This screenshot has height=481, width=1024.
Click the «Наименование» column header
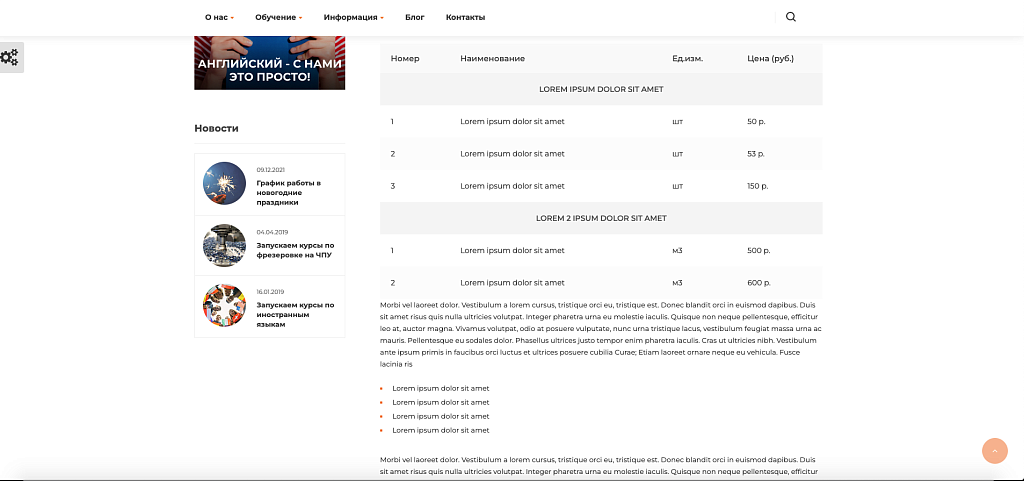(492, 59)
